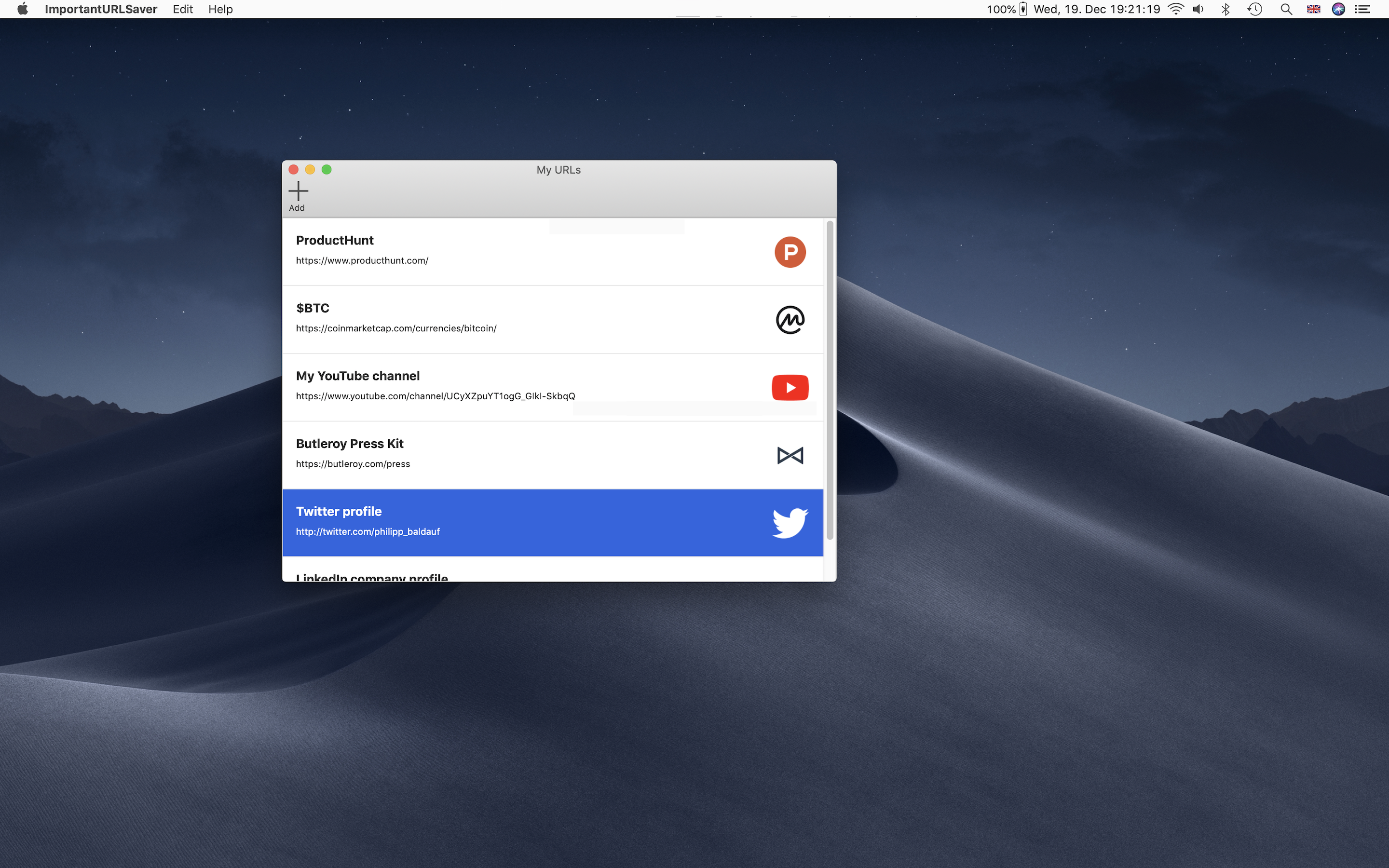Click the ProductHunt orange P logo
The width and height of the screenshot is (1389, 868).
pyautogui.click(x=790, y=252)
